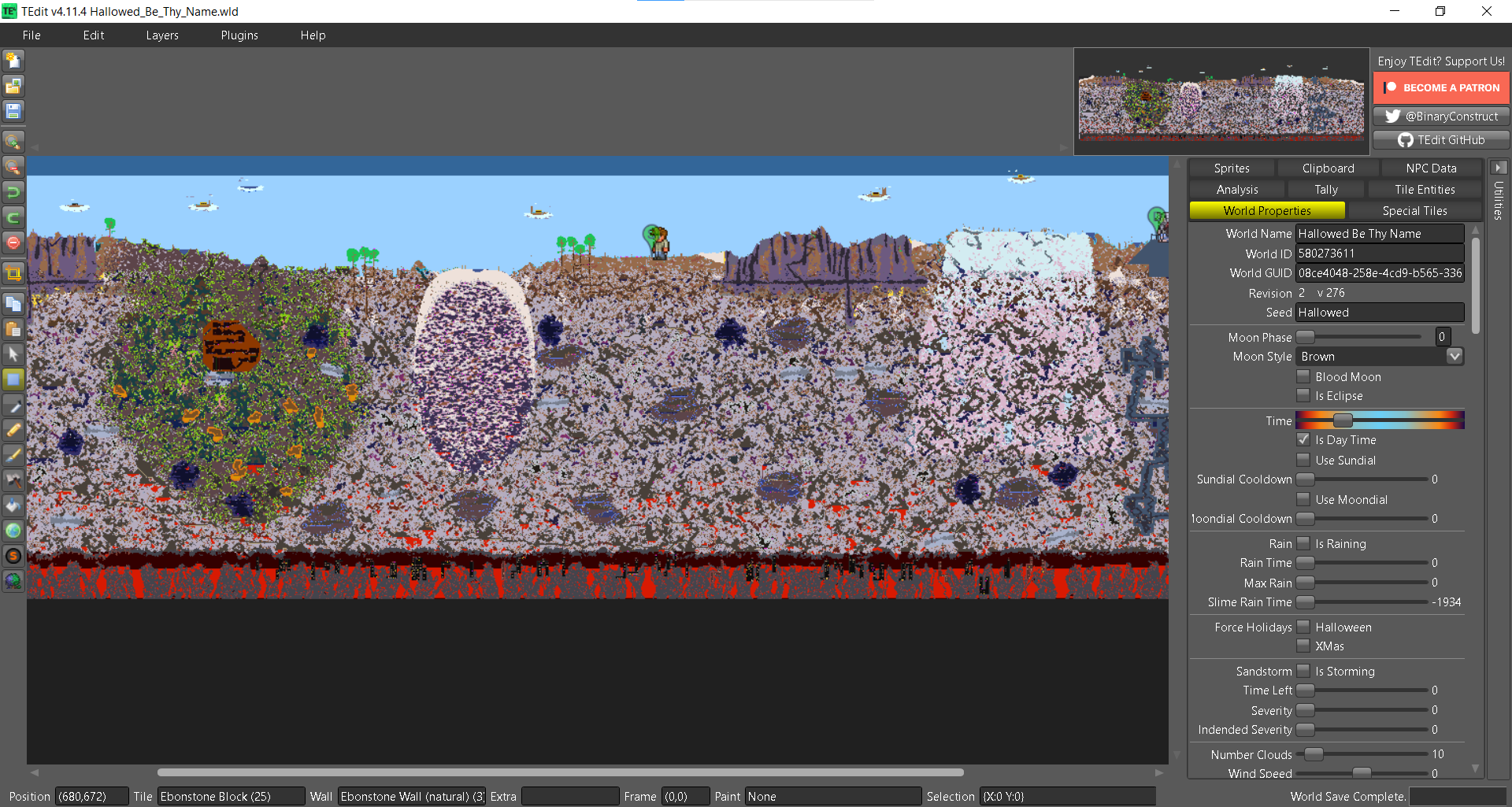Click the orange Crop icon

(13, 273)
